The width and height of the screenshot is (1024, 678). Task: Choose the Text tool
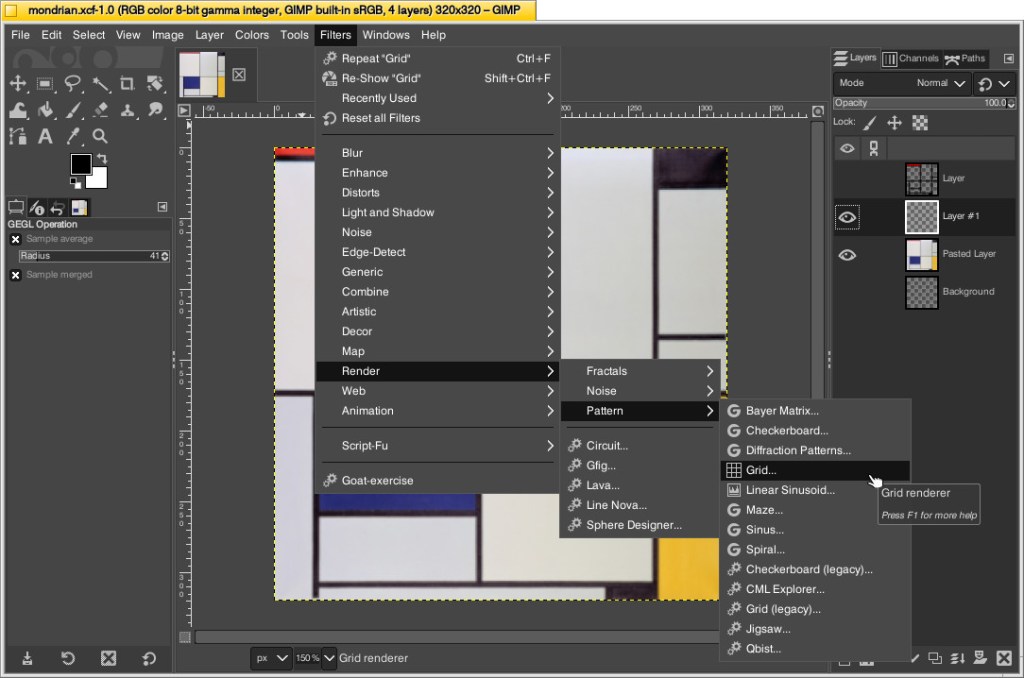click(x=45, y=135)
